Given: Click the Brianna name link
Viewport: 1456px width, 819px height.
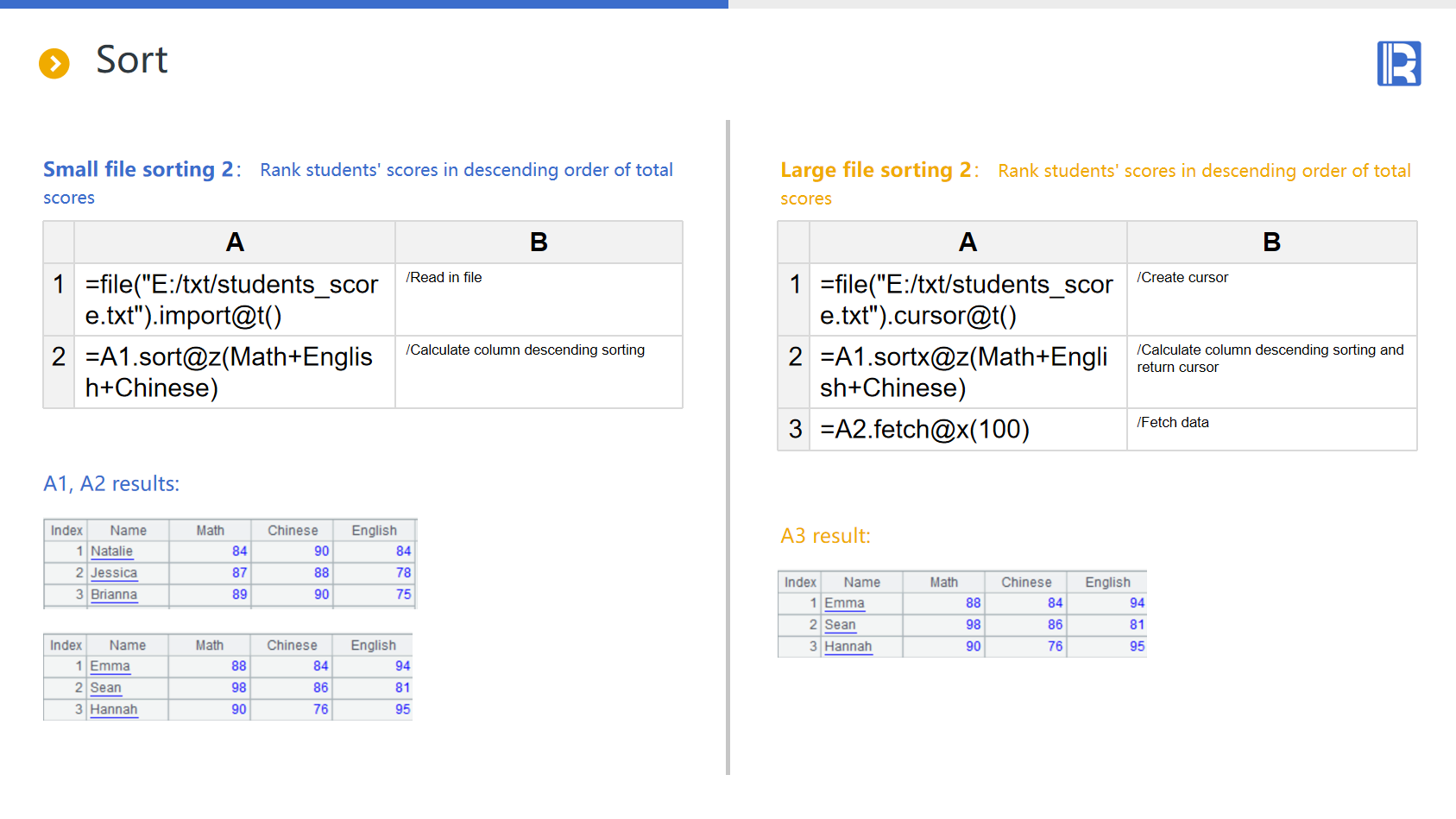Looking at the screenshot, I should tap(114, 595).
